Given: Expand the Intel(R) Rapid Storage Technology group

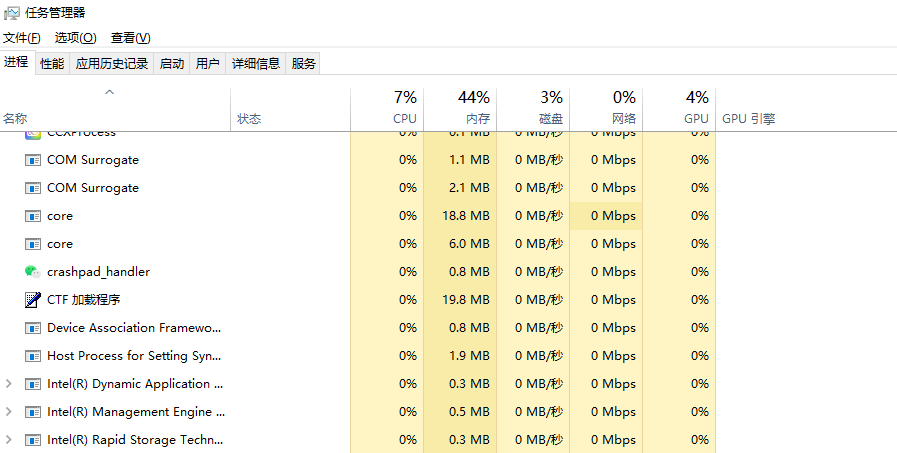Looking at the screenshot, I should [x=9, y=440].
